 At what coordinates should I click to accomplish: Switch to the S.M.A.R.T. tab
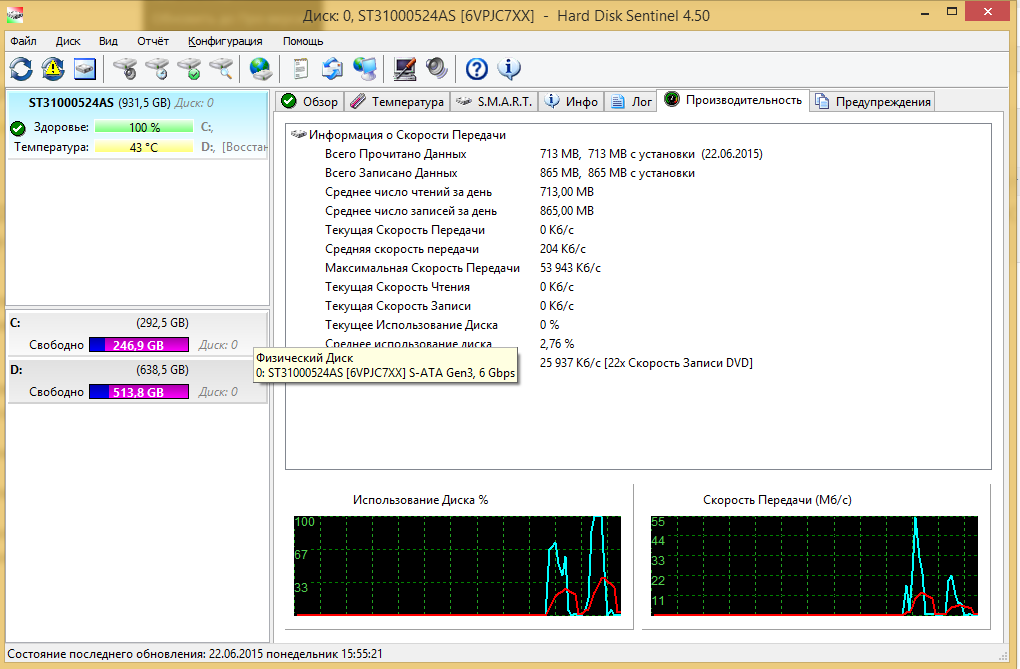494,101
